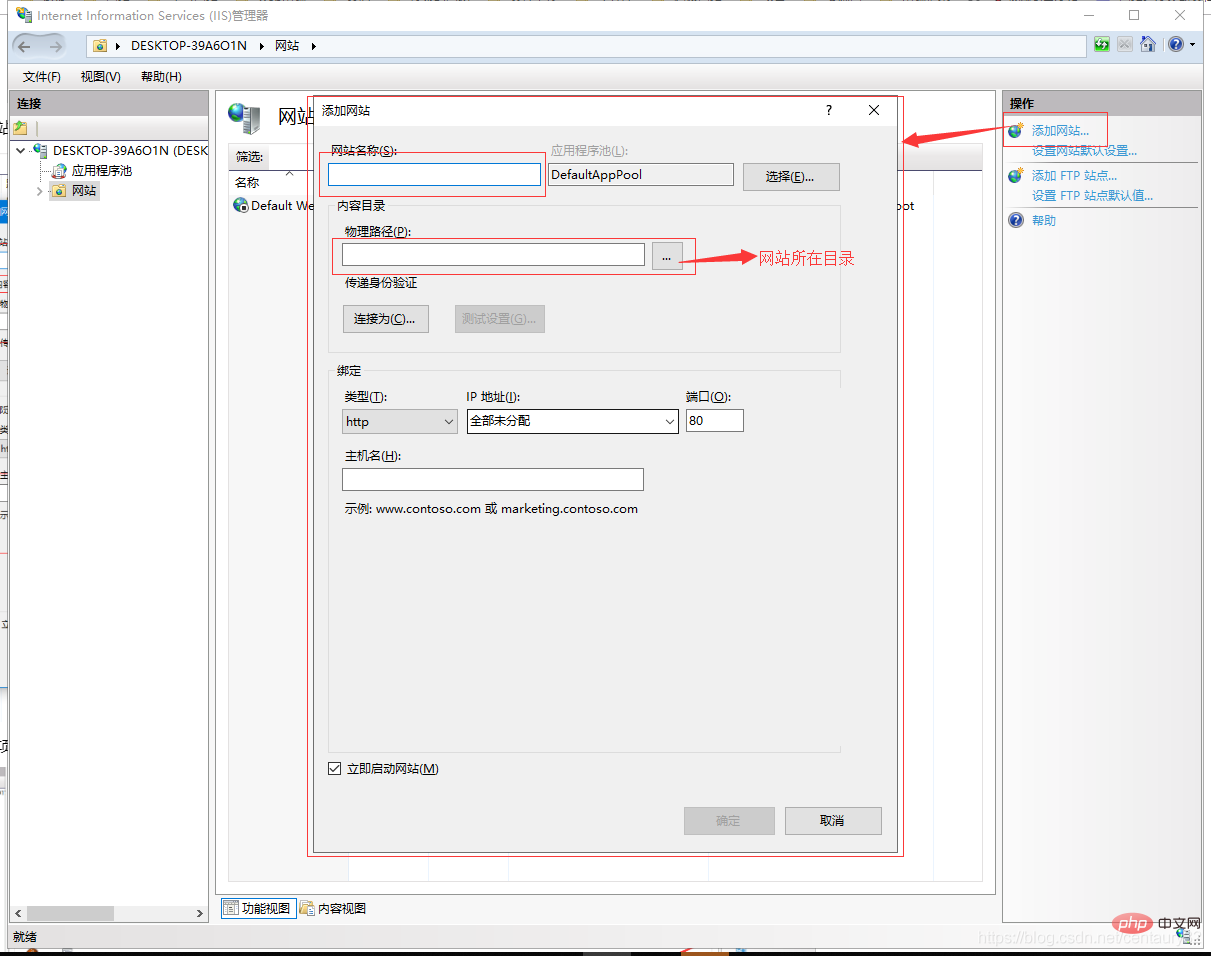Click the 取消 button
This screenshot has width=1211, height=956.
tap(832, 821)
